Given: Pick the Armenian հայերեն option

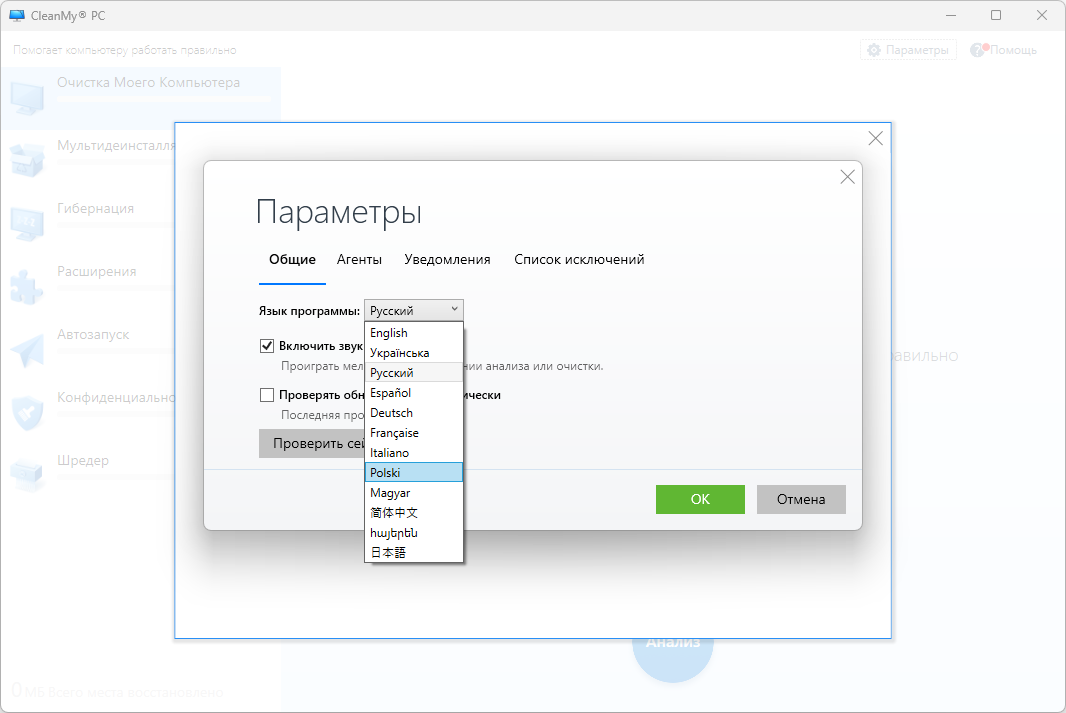Looking at the screenshot, I should coord(414,533).
